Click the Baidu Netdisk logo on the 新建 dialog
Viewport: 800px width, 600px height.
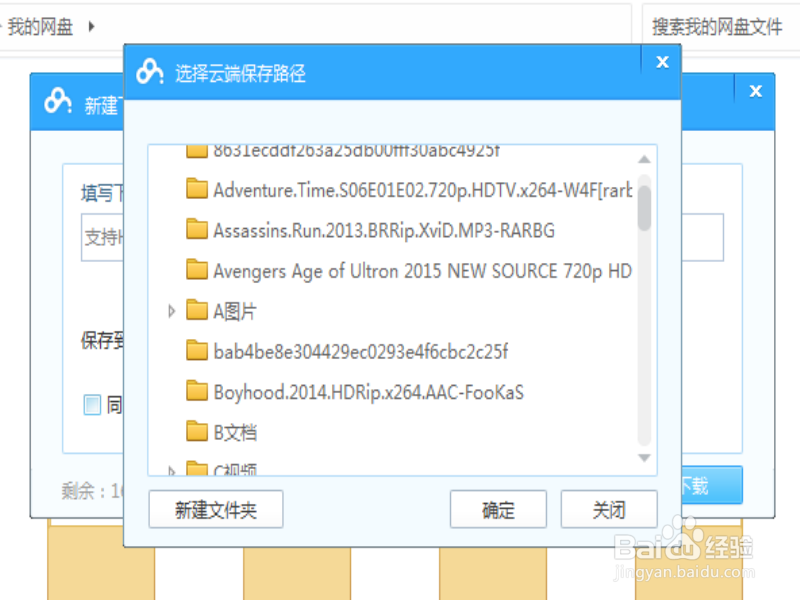coord(57,100)
